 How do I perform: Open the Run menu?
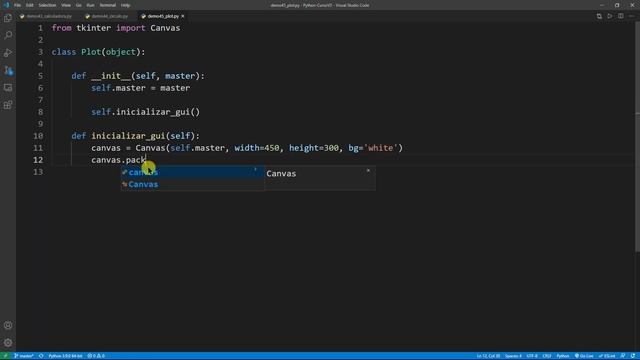click(90, 5)
